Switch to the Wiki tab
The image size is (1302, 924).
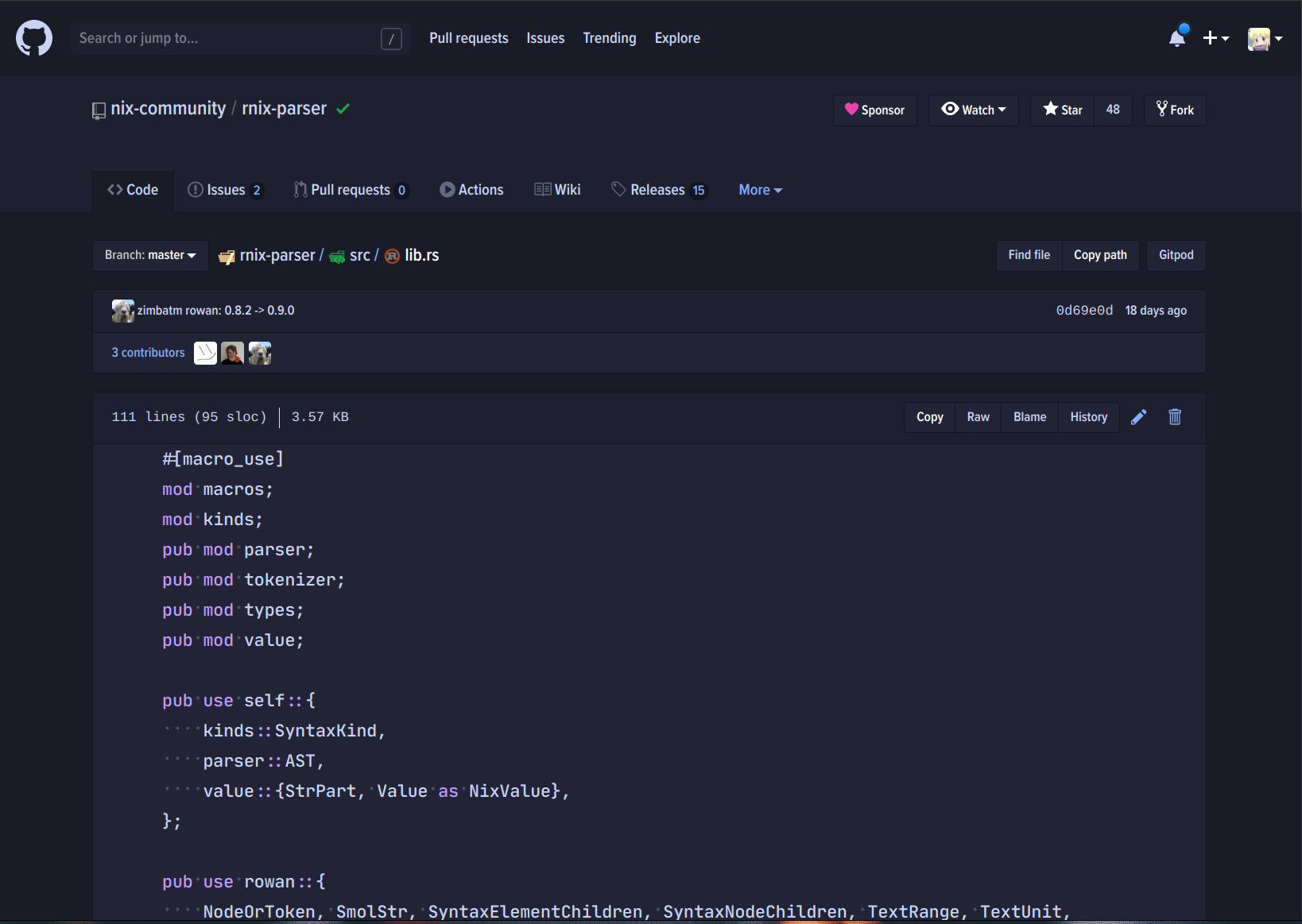tap(557, 190)
